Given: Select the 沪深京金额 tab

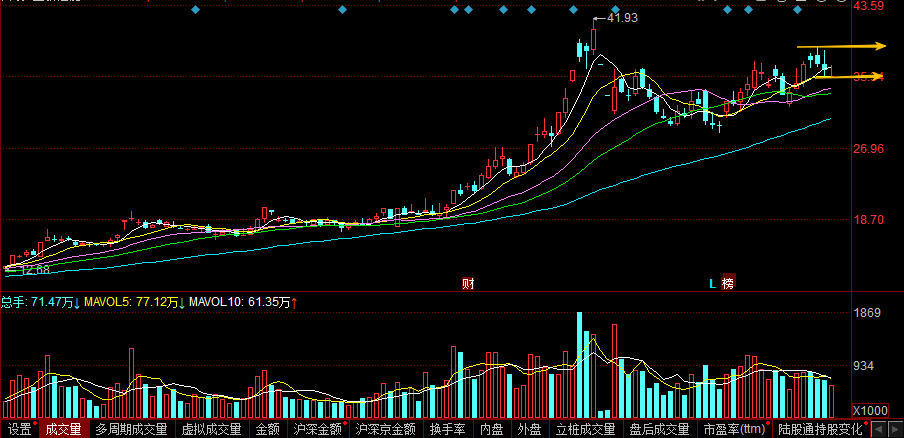Looking at the screenshot, I should coord(386,429).
